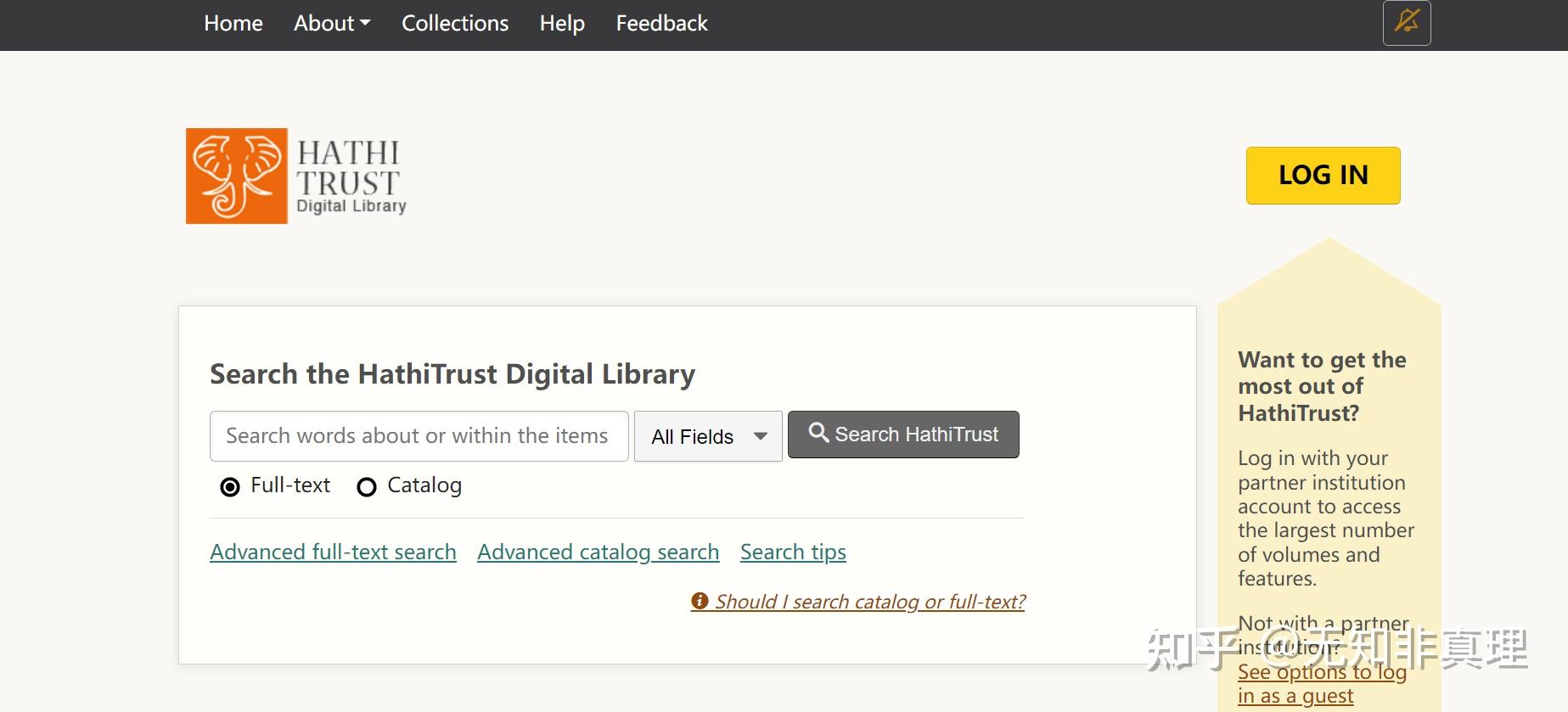Click 'Should I search catalog or full-text?' link
Viewport: 1568px width, 712px height.
click(869, 602)
